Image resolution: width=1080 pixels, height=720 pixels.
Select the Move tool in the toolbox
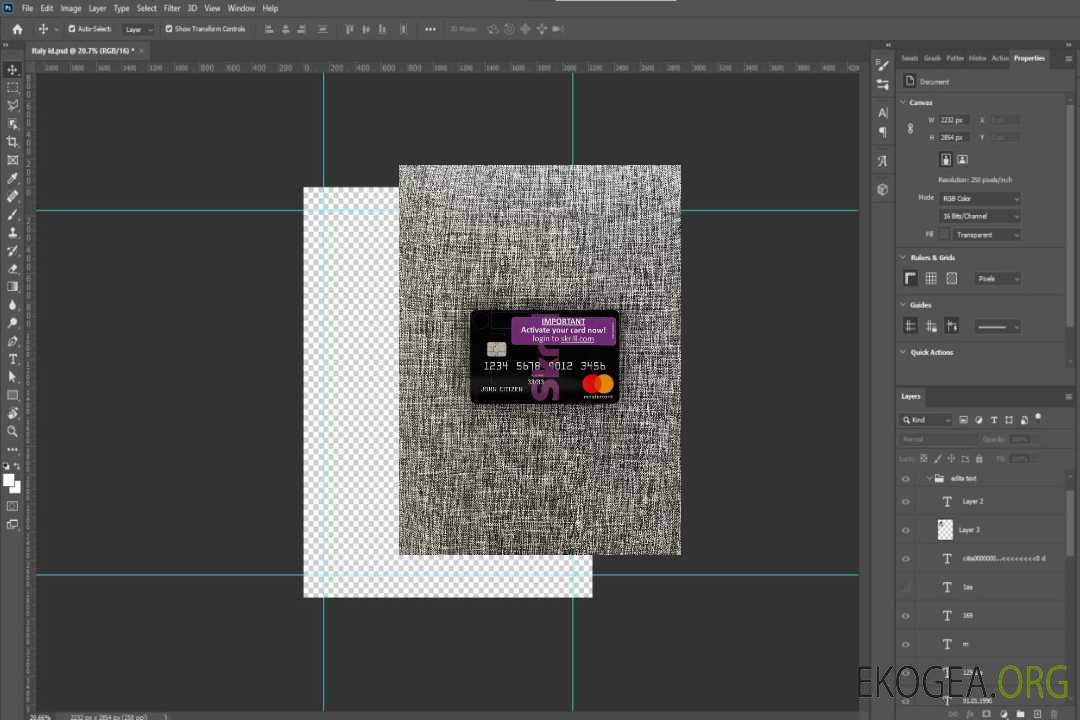[12, 70]
